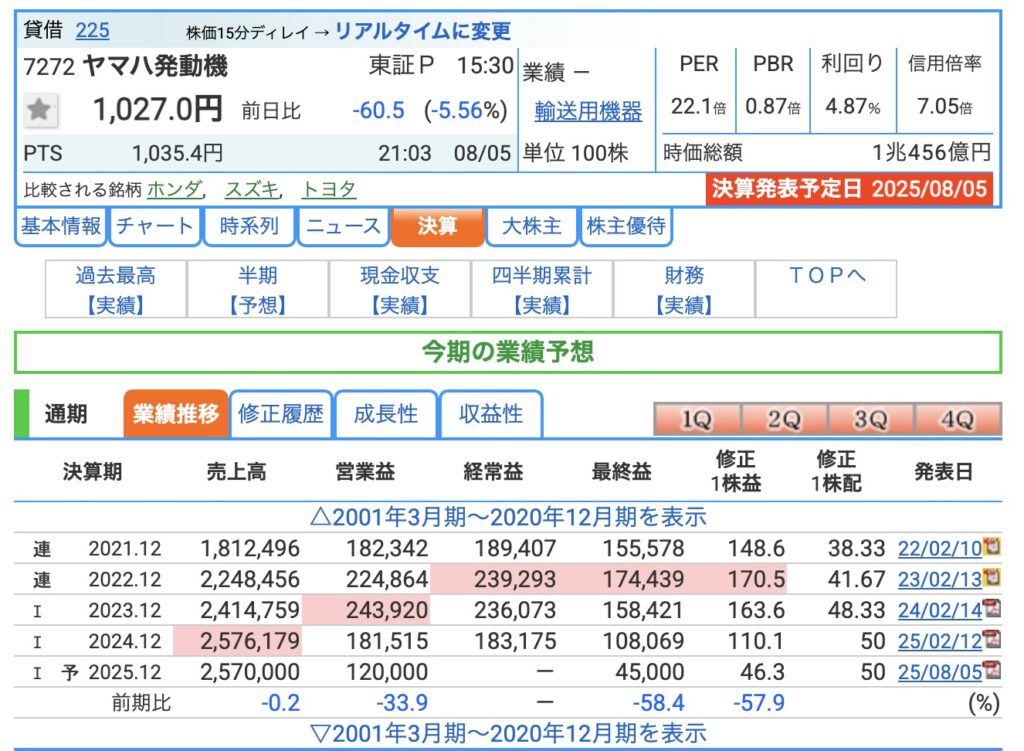Click the 営業益 column header
This screenshot has height=751, width=1024.
tap(365, 471)
